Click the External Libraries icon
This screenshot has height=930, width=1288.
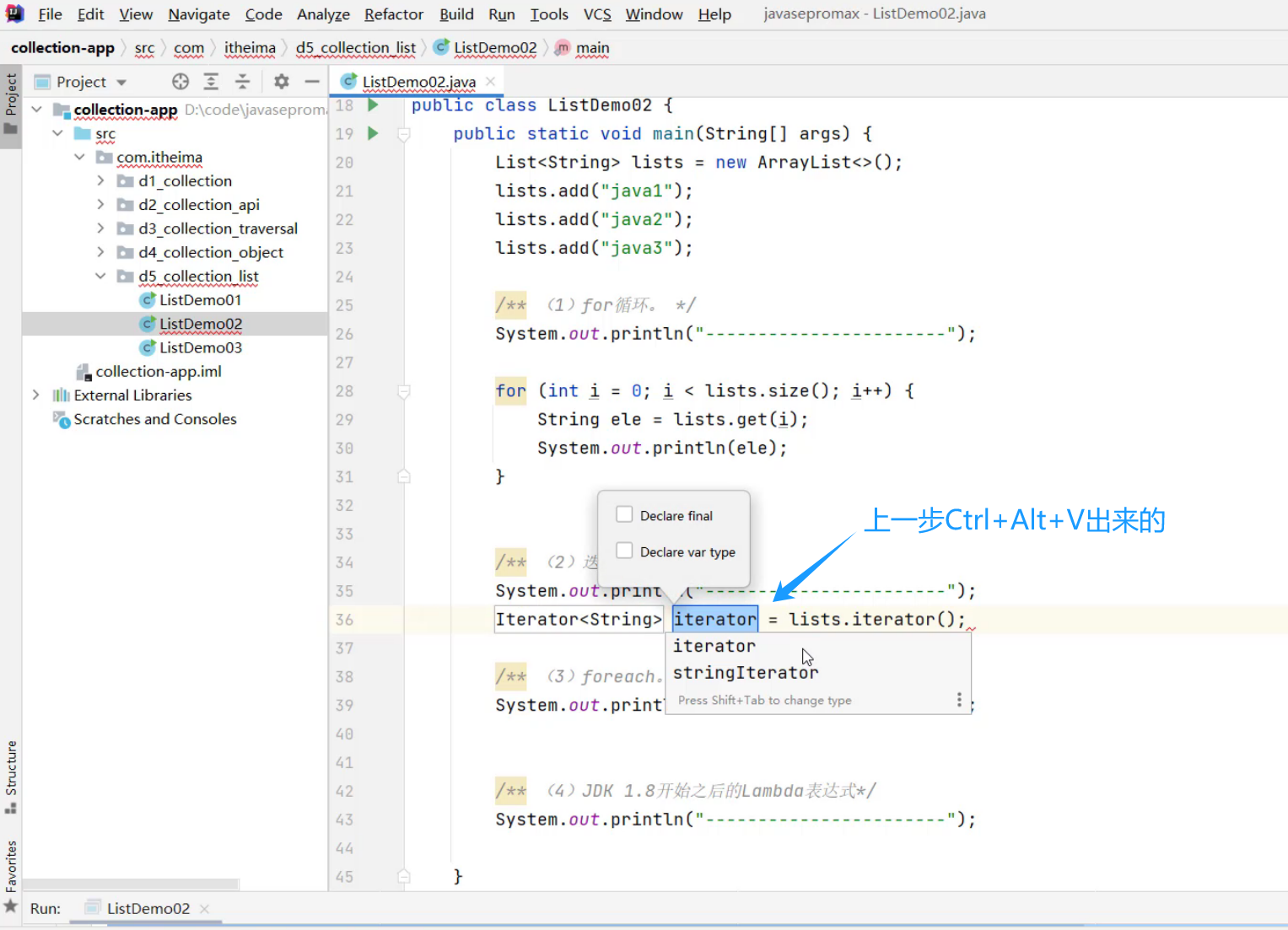tap(62, 395)
